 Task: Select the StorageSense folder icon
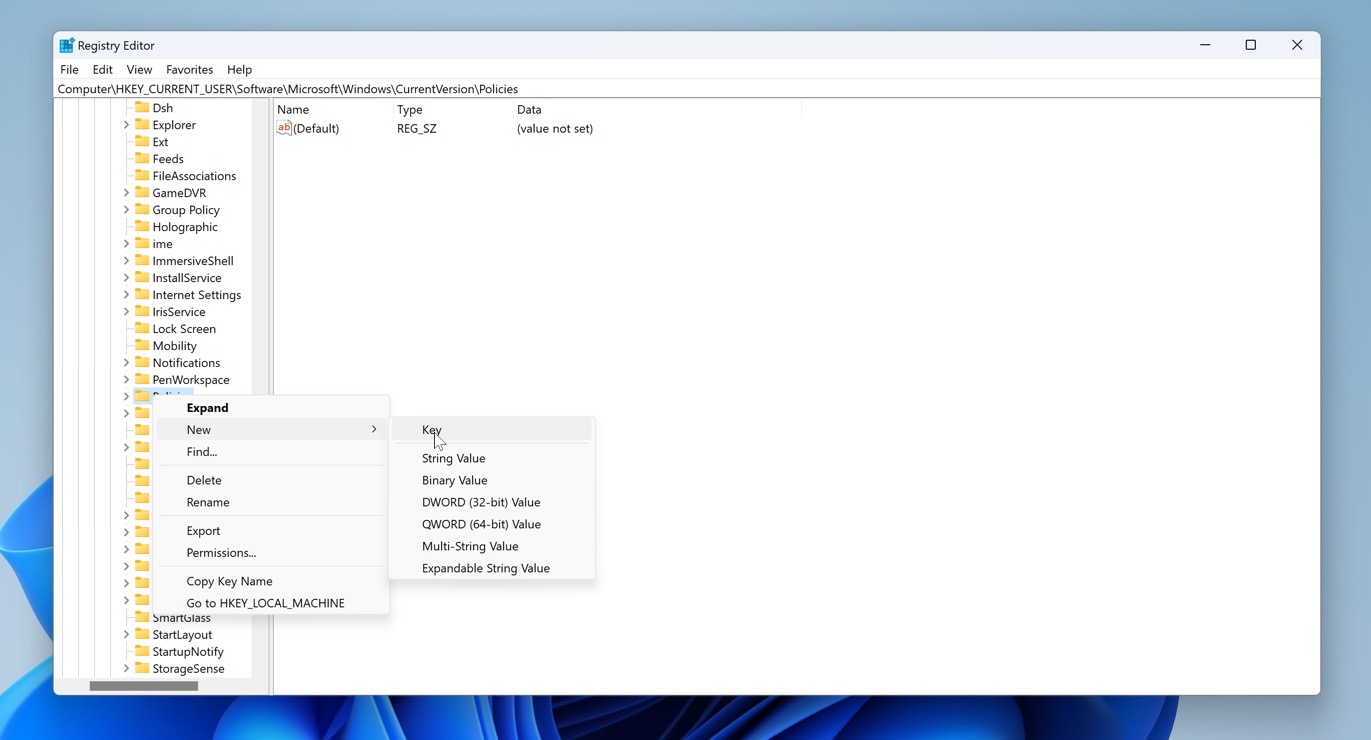pos(142,668)
